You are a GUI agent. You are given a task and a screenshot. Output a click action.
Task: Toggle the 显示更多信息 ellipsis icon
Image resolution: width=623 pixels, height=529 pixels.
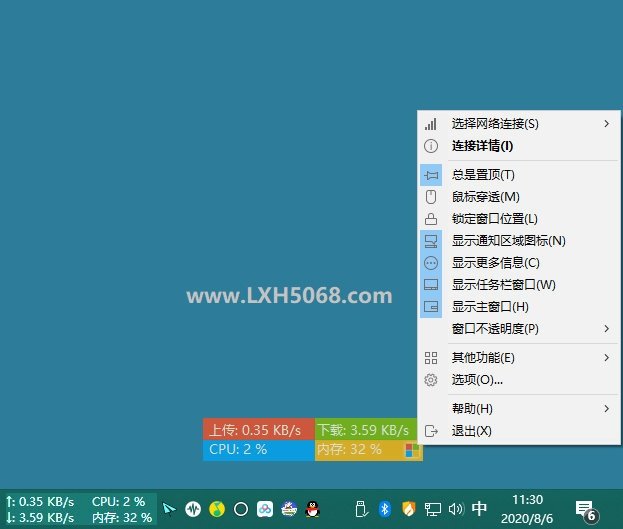[431, 263]
